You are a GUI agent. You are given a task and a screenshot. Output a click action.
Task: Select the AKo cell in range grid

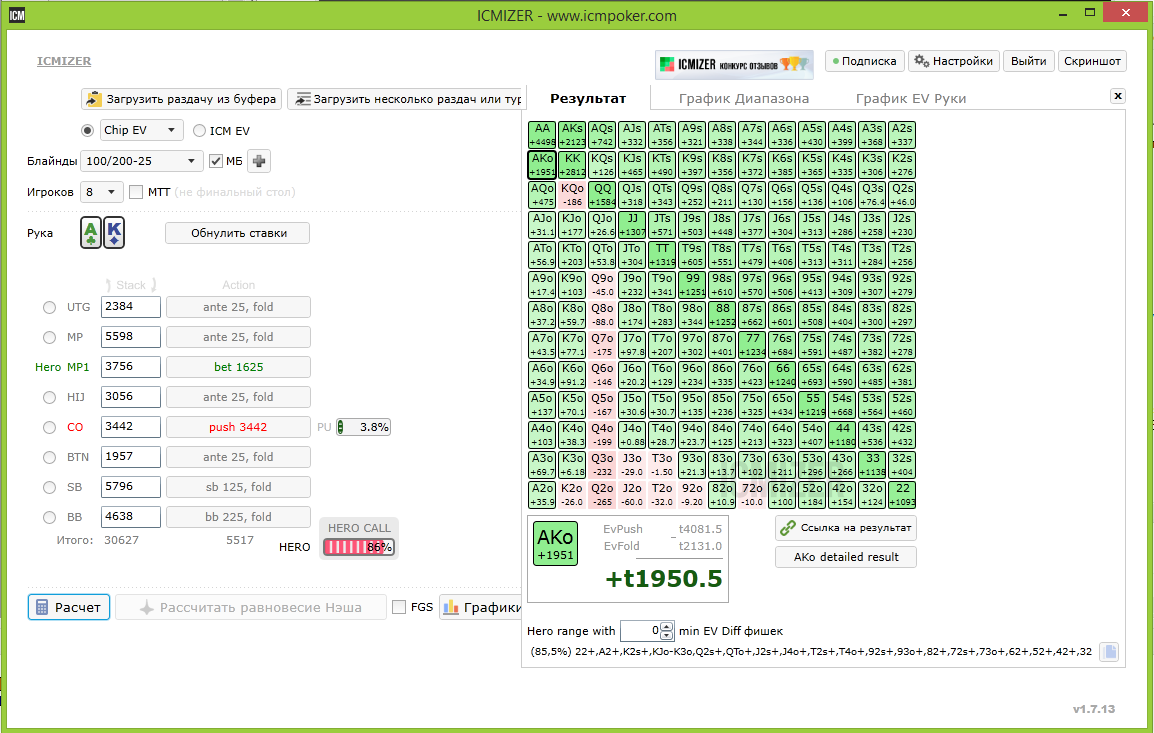542,166
